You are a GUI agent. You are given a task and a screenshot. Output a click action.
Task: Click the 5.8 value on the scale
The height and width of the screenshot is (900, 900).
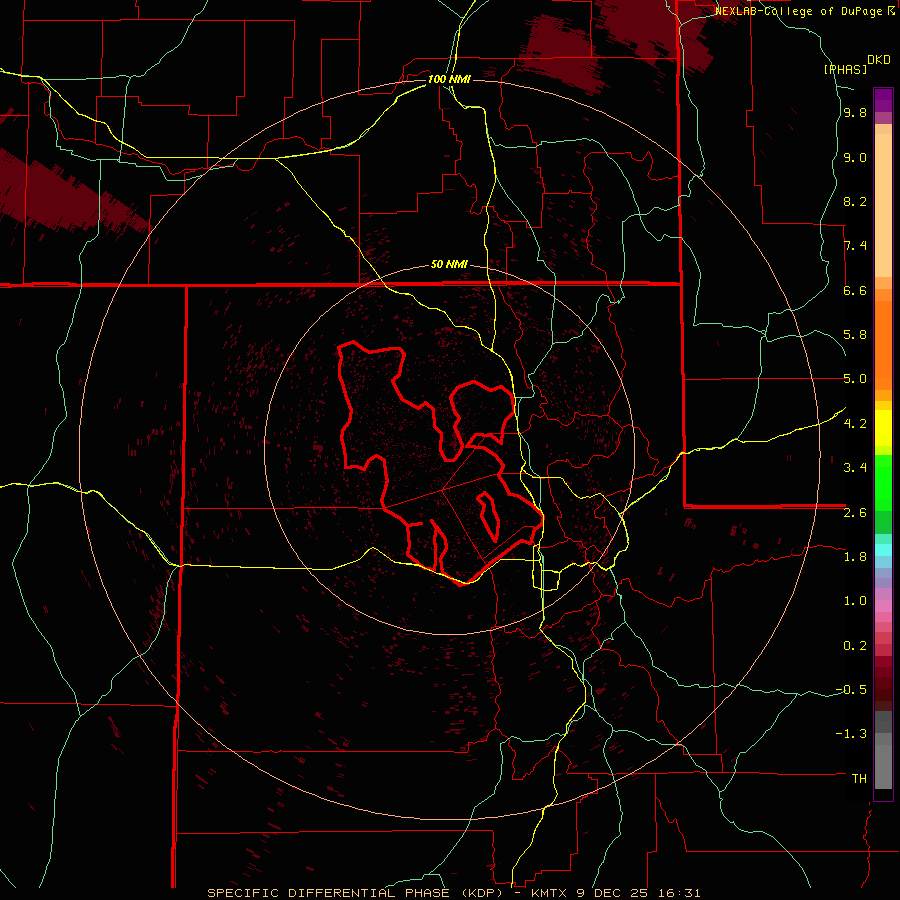click(855, 335)
